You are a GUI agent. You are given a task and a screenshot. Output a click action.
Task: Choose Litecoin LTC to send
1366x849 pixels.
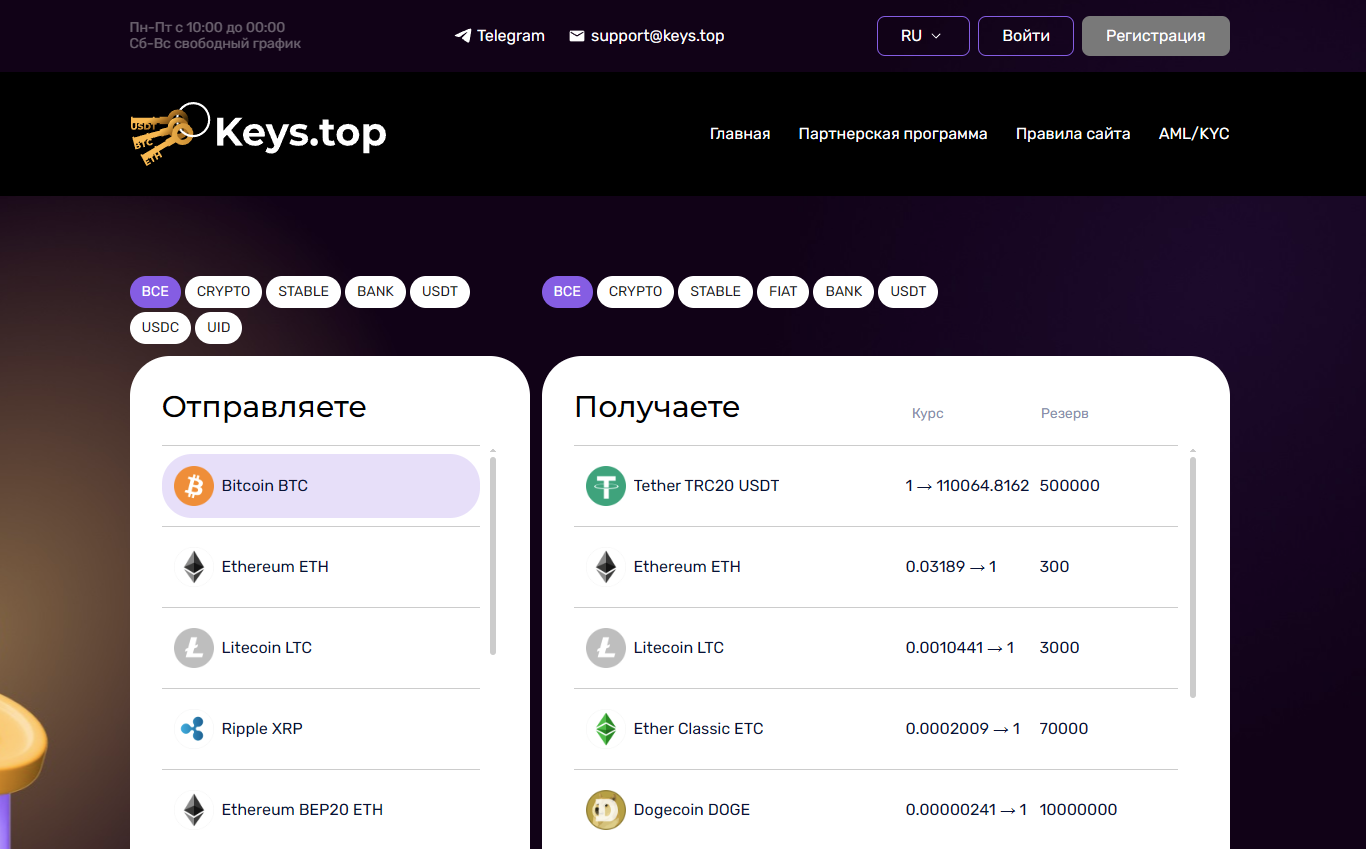pos(321,648)
